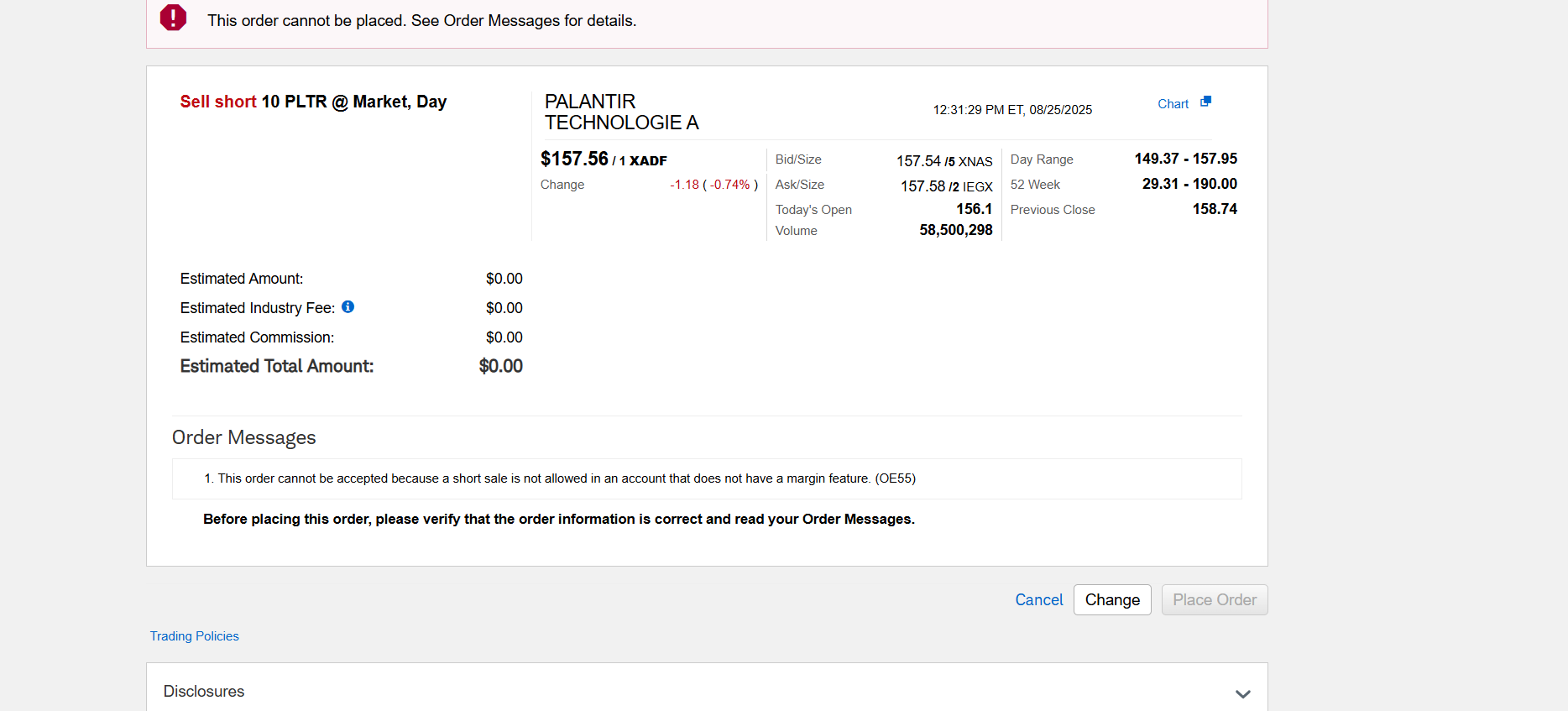Click the ask value 157.58 /2 IEGX

pyautogui.click(x=946, y=186)
